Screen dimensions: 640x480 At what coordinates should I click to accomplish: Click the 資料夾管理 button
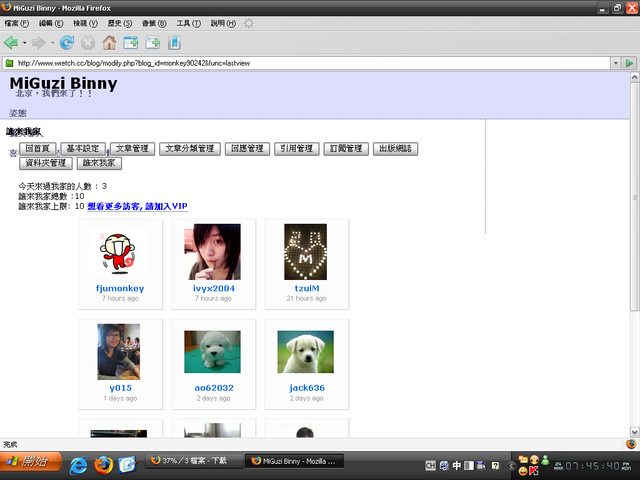46,163
